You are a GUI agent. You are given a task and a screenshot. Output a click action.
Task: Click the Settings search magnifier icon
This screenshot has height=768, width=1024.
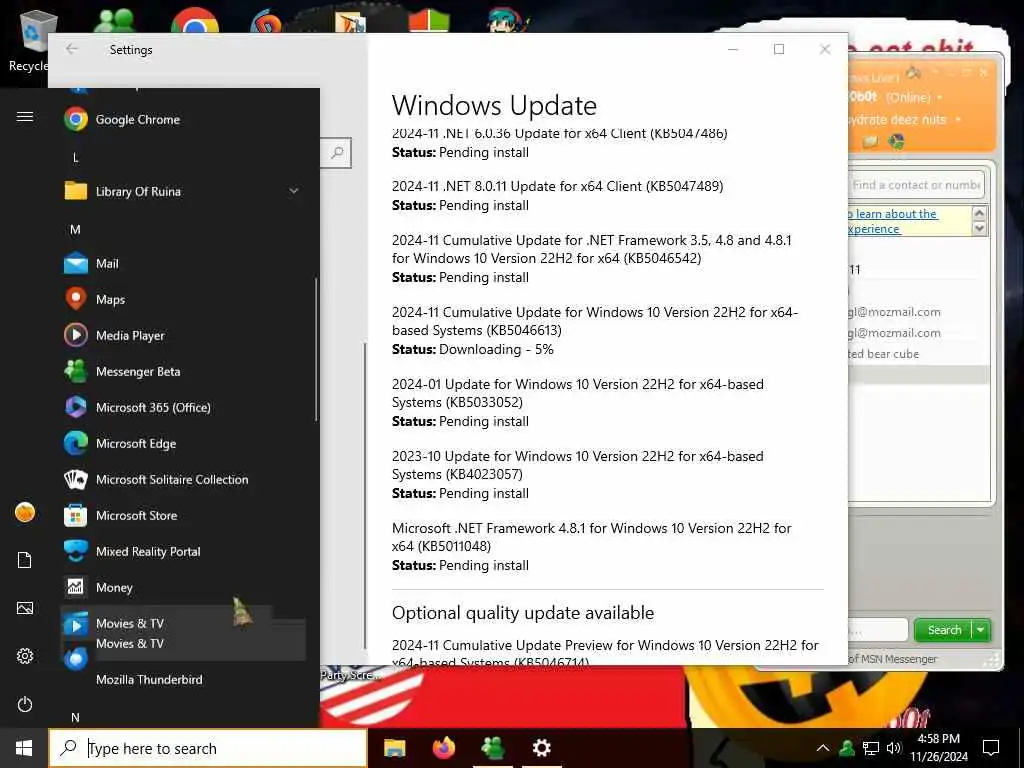pos(338,152)
